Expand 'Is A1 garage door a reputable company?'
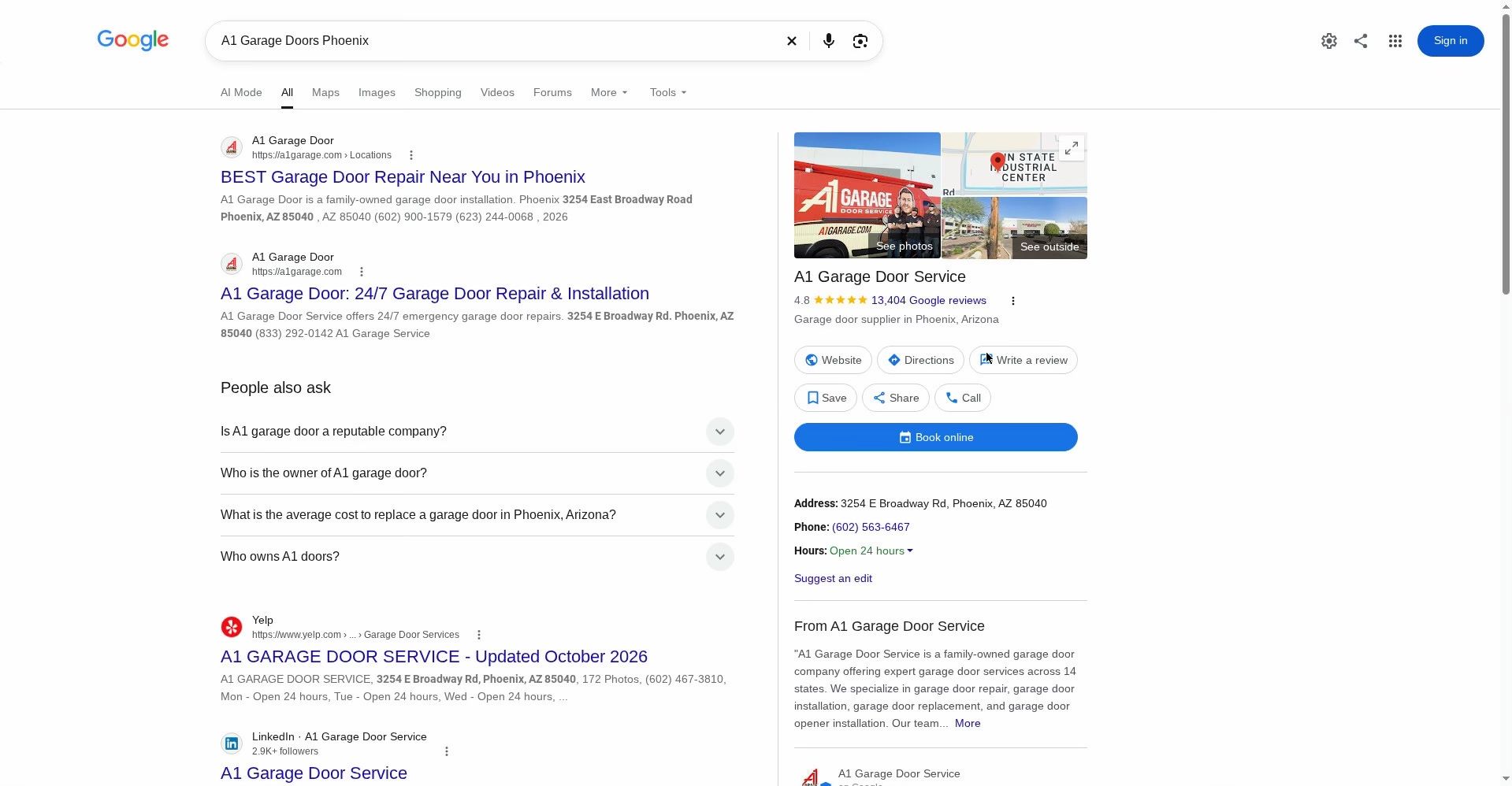The width and height of the screenshot is (1512, 786). pyautogui.click(x=477, y=432)
